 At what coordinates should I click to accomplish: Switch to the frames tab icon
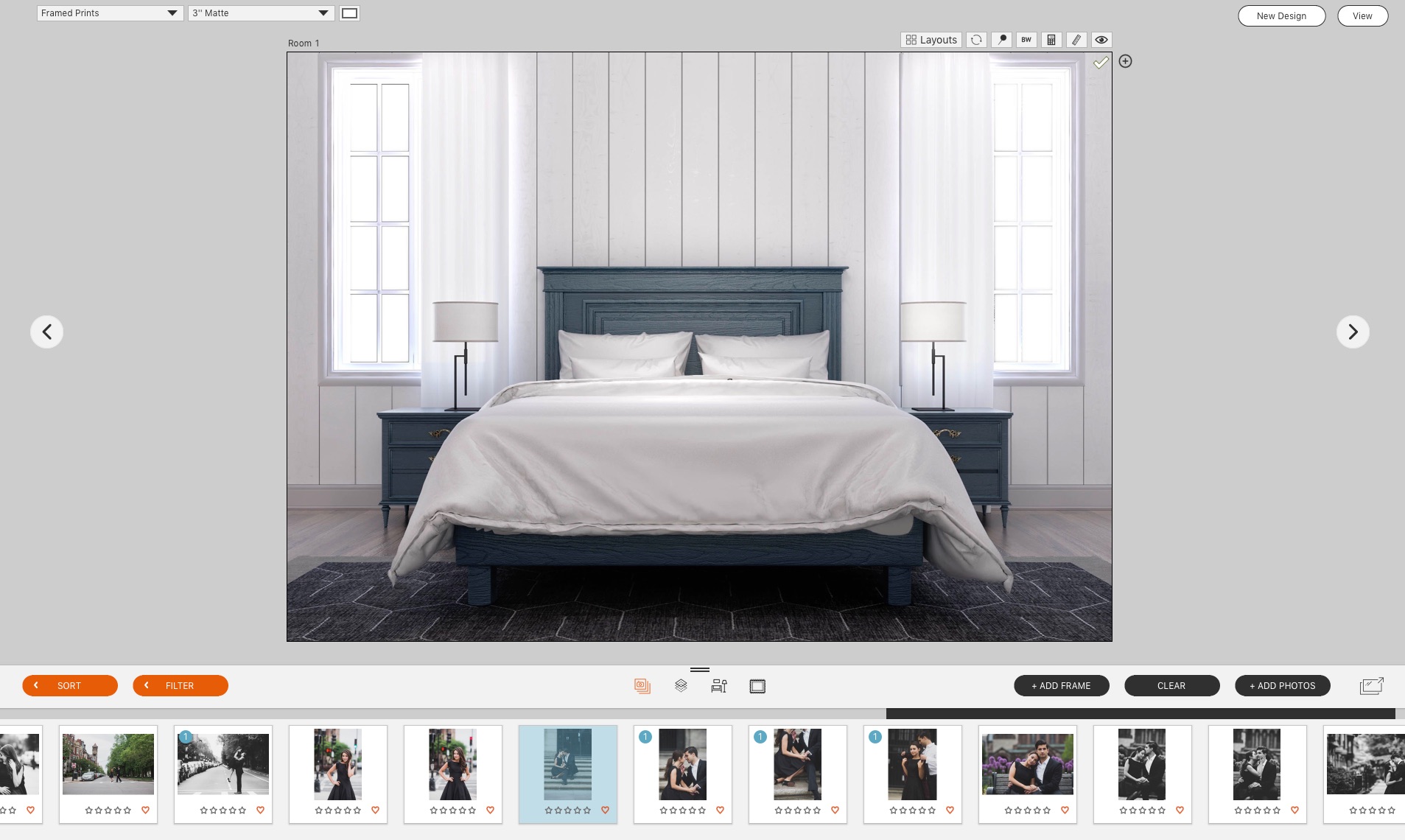[757, 686]
